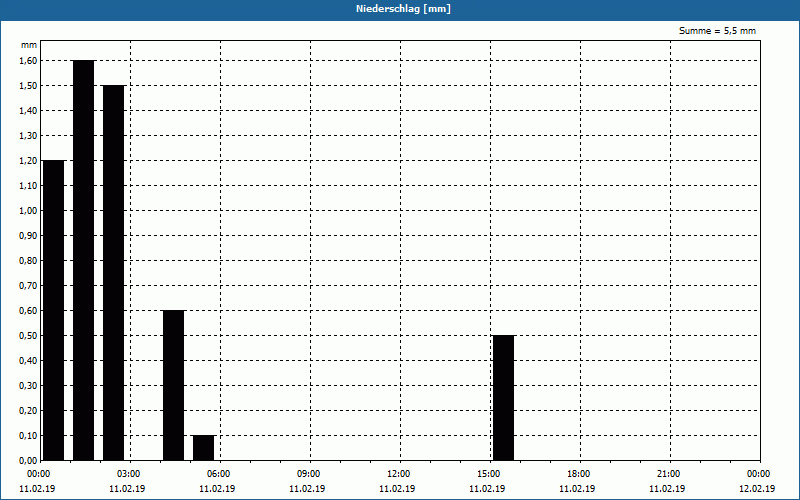The image size is (800, 500).
Task: Click the 11.02.19 date under 12:00
Action: point(397,489)
